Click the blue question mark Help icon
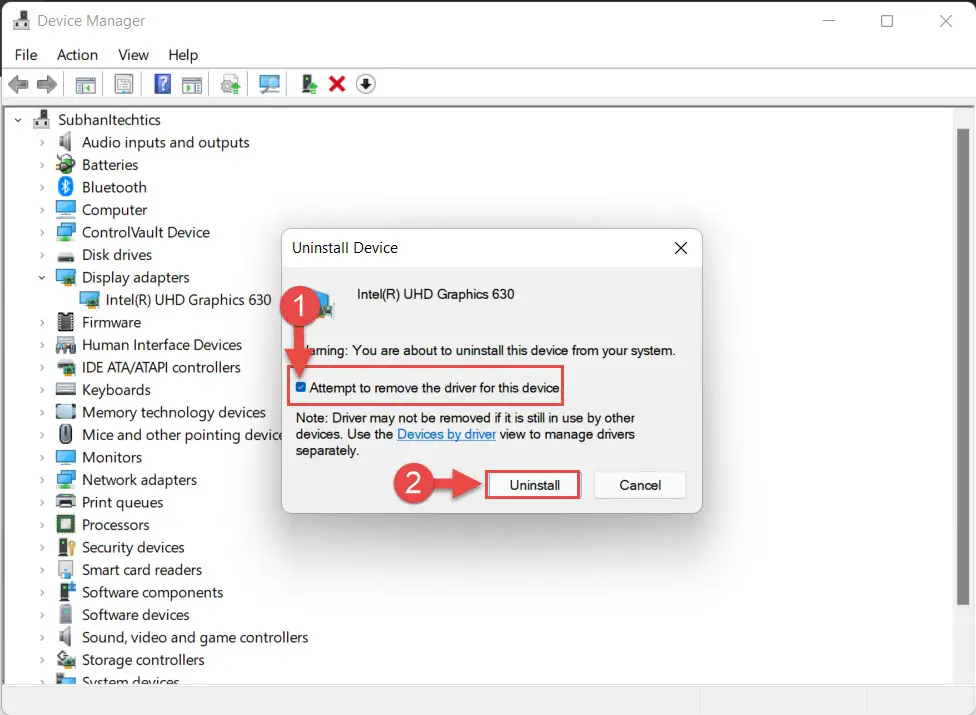This screenshot has width=976, height=715. point(162,84)
